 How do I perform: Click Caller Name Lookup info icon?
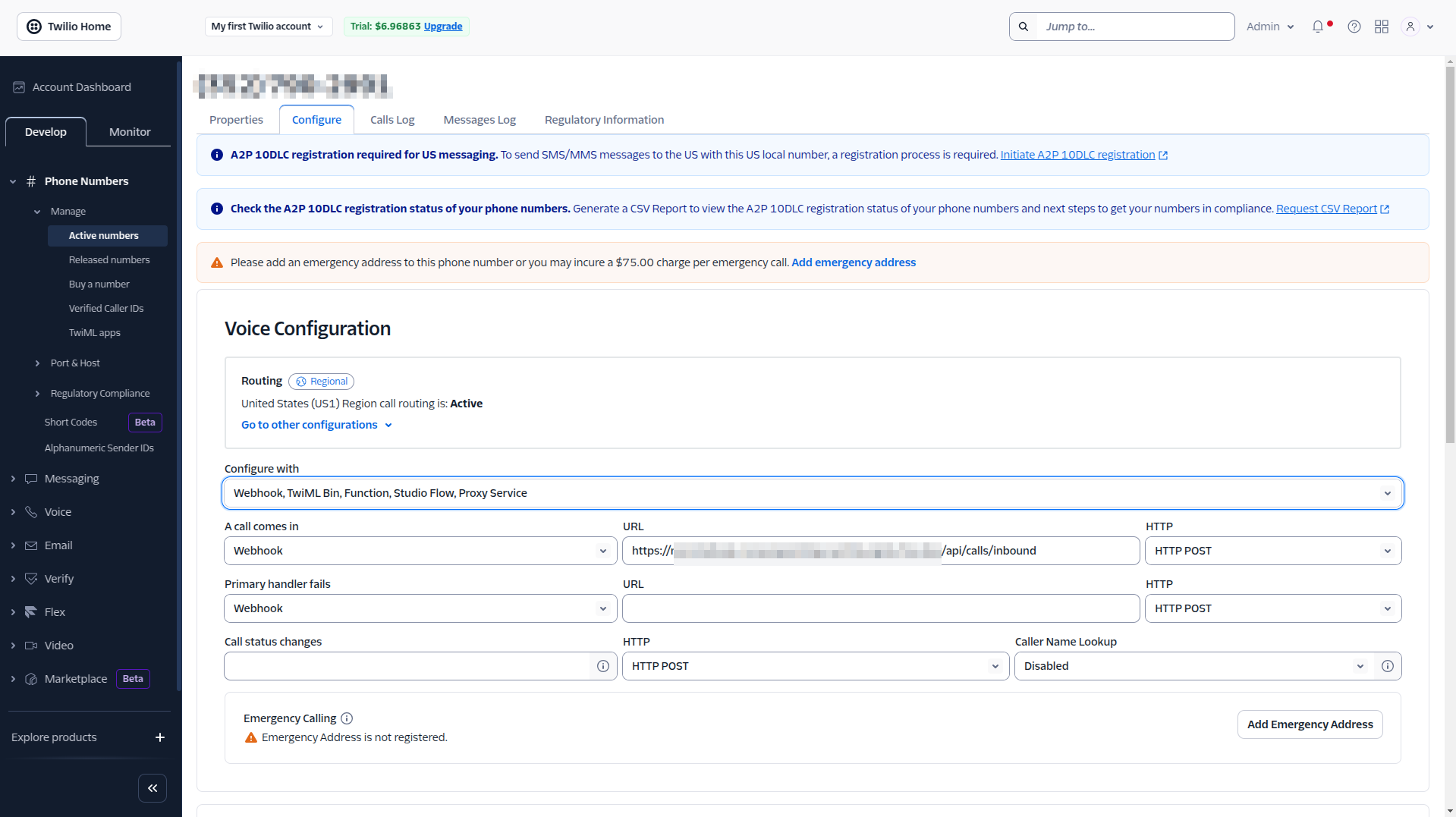[x=1388, y=666]
